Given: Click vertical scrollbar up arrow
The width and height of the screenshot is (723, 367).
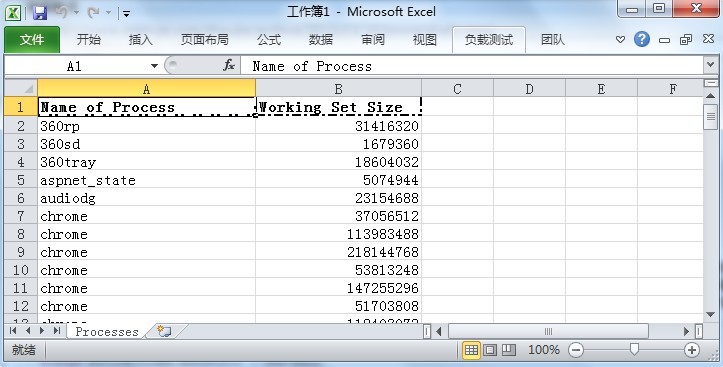Looking at the screenshot, I should 711,96.
